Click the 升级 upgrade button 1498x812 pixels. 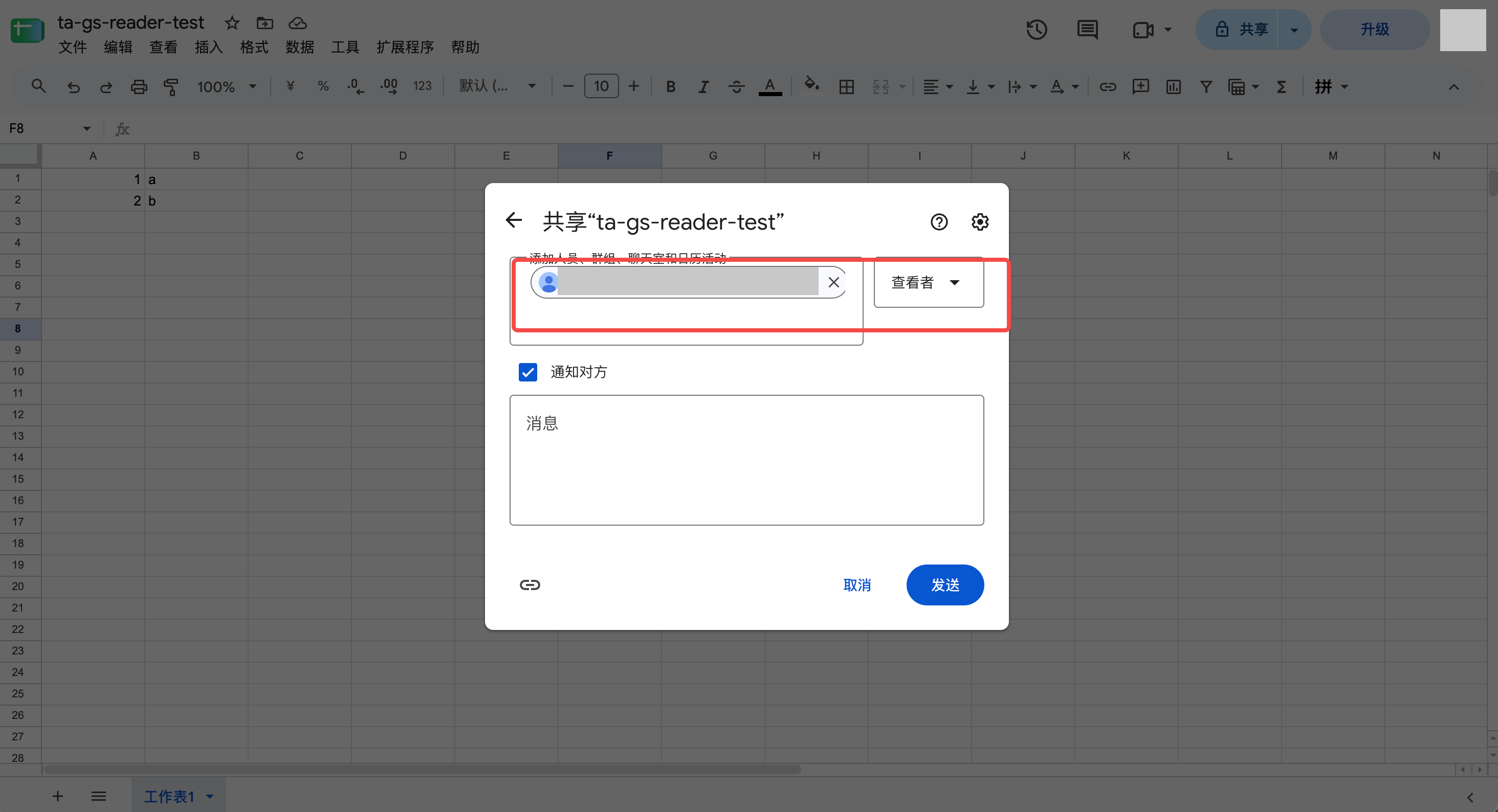pyautogui.click(x=1374, y=30)
